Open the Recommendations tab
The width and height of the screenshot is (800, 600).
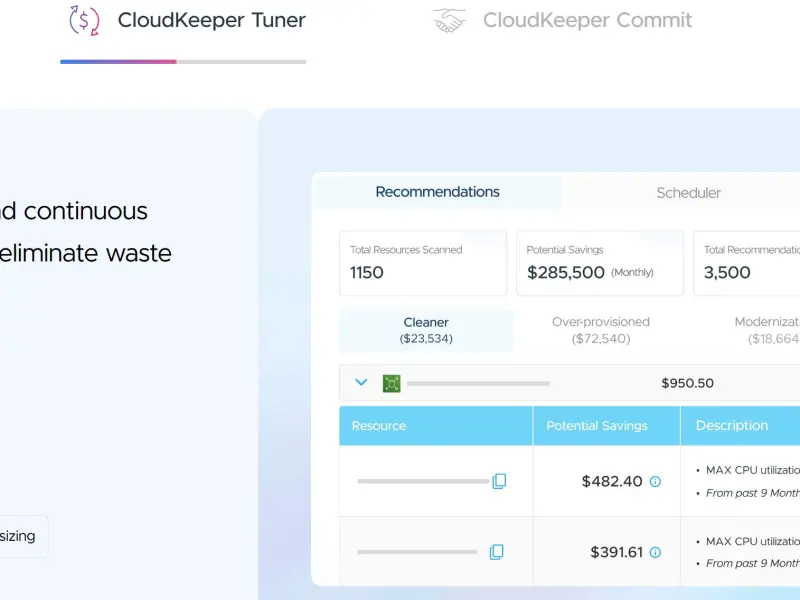[x=438, y=192]
